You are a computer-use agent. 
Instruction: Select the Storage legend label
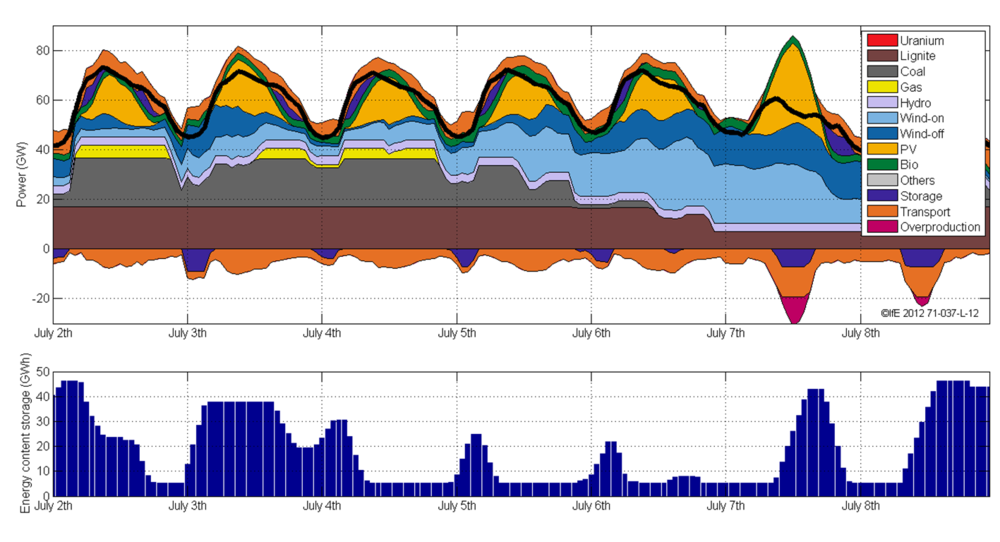point(921,196)
